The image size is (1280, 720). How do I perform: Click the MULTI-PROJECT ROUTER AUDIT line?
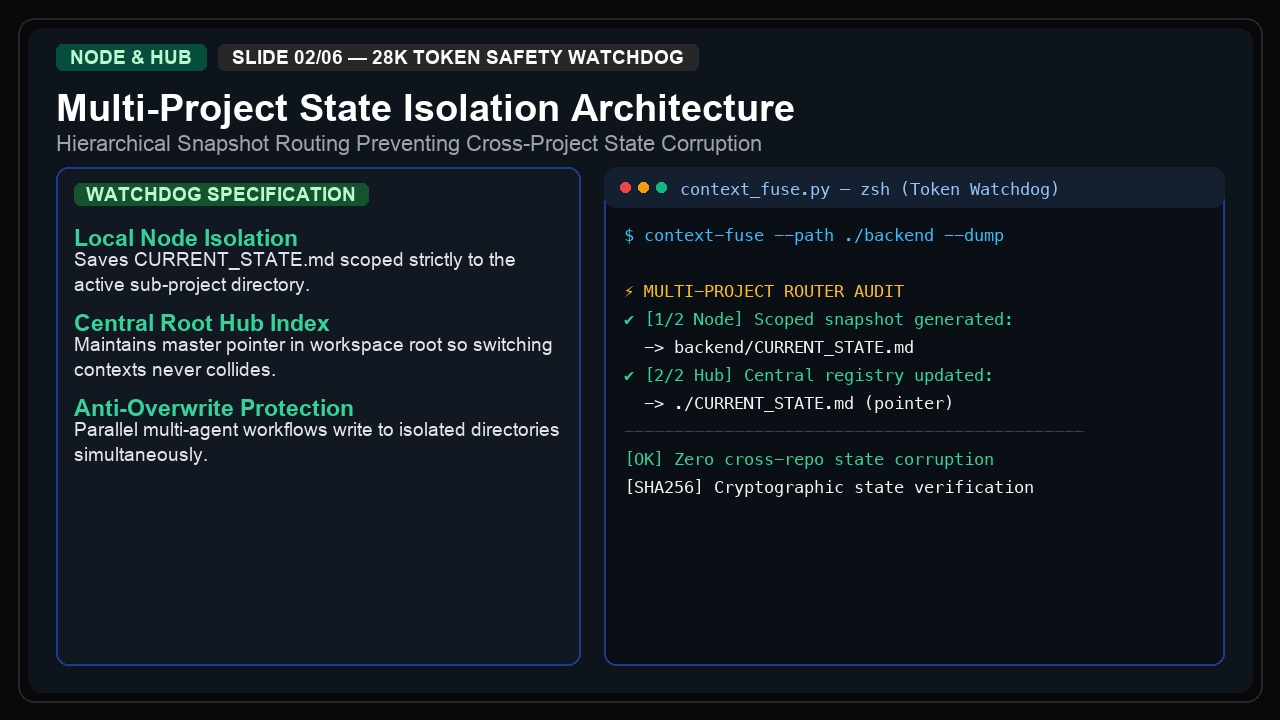[764, 292]
